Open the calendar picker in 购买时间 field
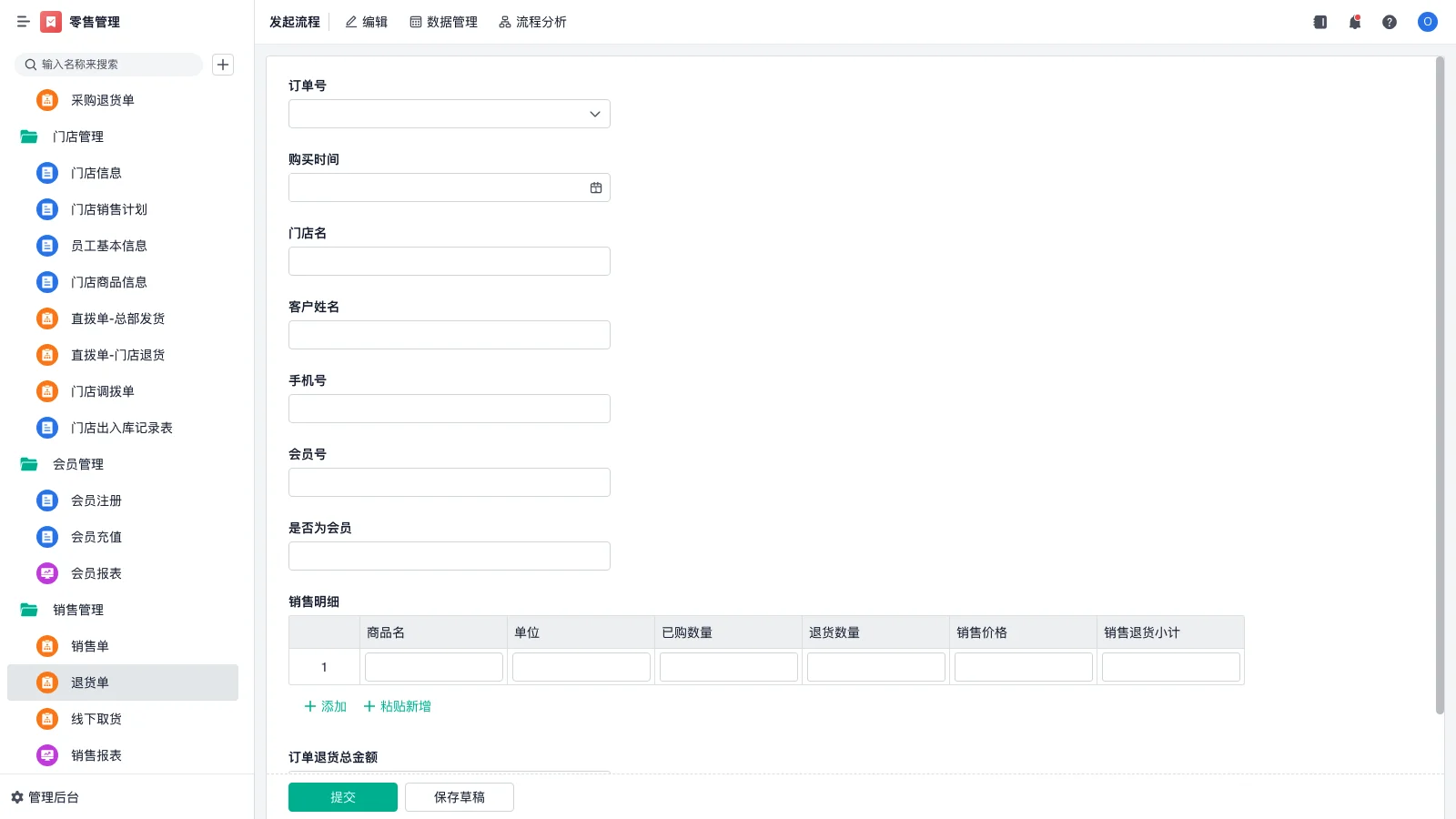Viewport: 1456px width, 819px height. coord(595,187)
